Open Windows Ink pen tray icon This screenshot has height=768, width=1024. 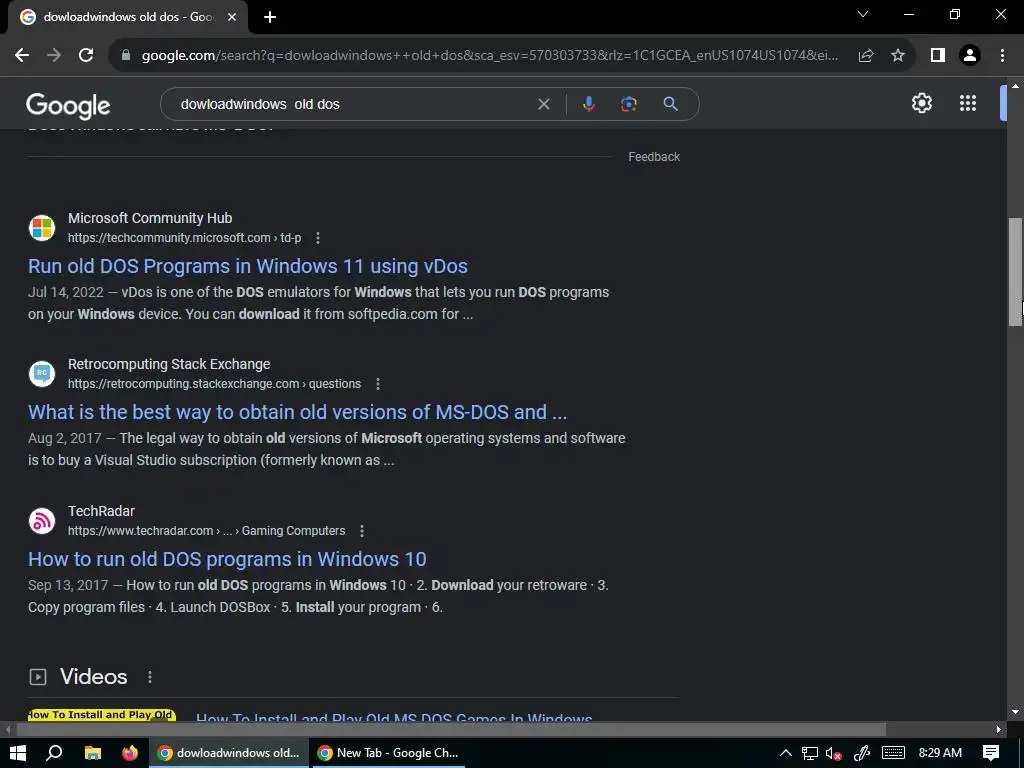861,753
